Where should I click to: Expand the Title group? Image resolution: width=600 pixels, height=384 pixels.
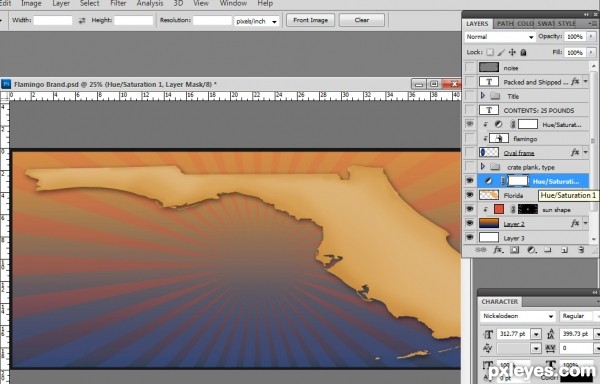(x=483, y=96)
